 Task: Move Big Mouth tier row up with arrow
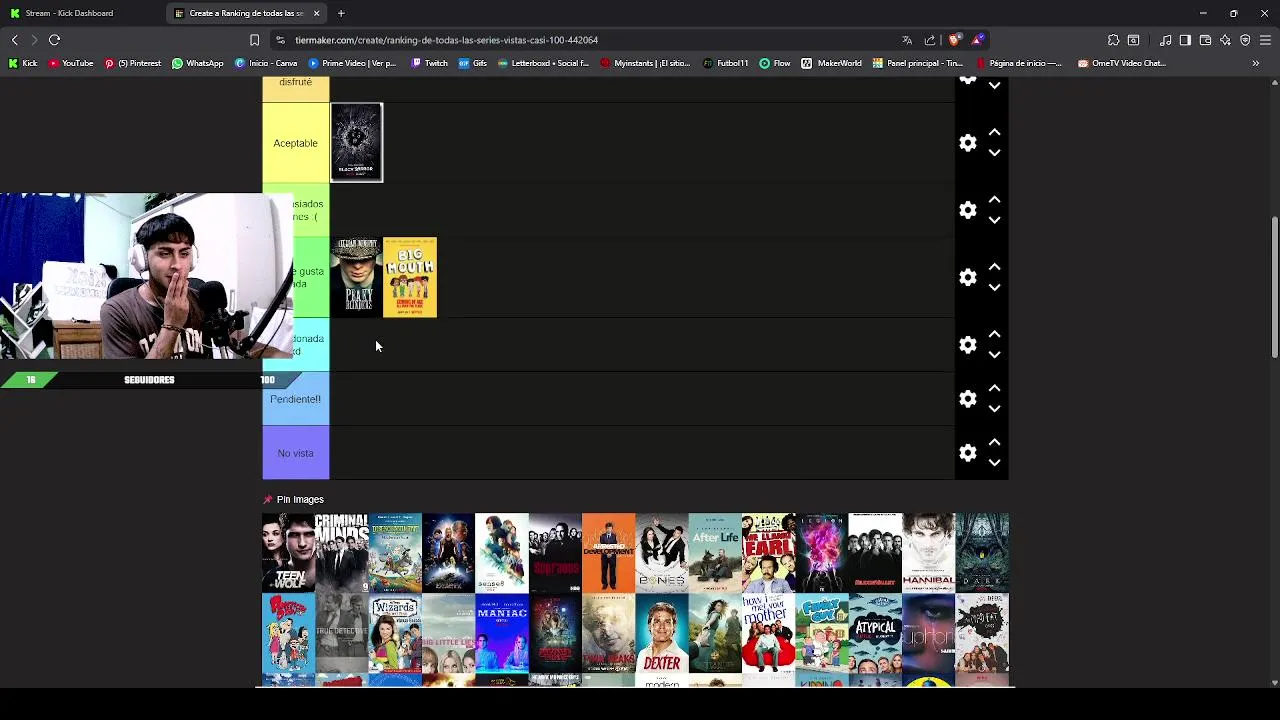[994, 267]
